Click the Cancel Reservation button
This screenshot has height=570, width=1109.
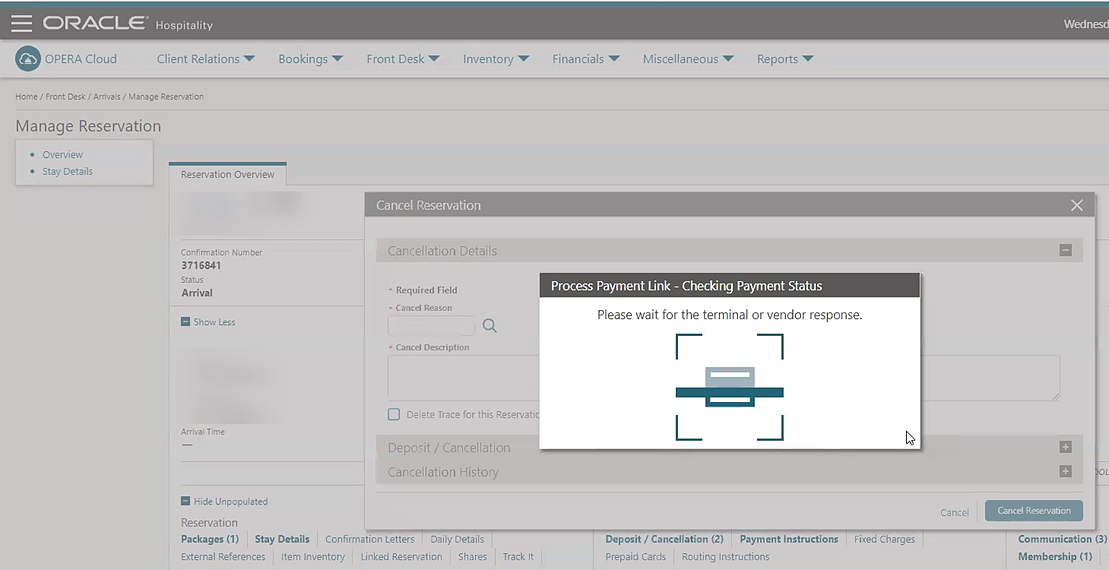tap(1033, 511)
